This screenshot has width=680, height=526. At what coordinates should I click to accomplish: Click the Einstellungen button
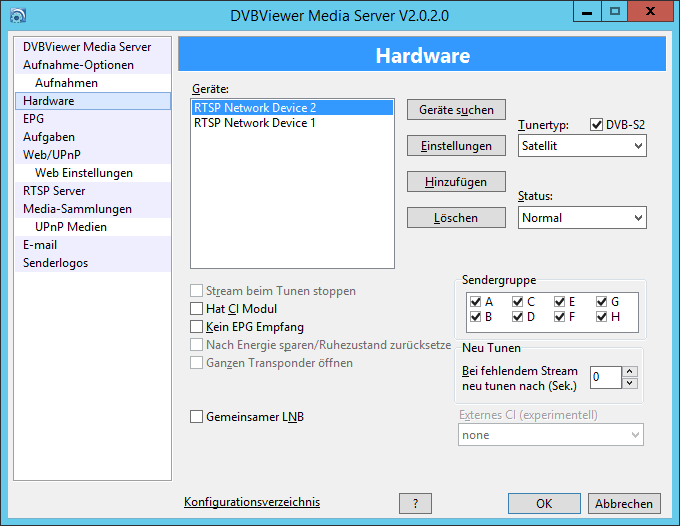coord(456,146)
